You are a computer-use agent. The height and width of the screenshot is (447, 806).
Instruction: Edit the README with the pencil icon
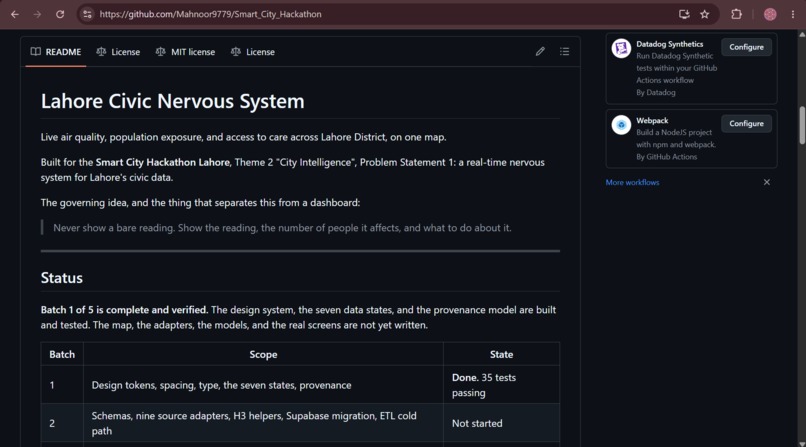coord(540,51)
